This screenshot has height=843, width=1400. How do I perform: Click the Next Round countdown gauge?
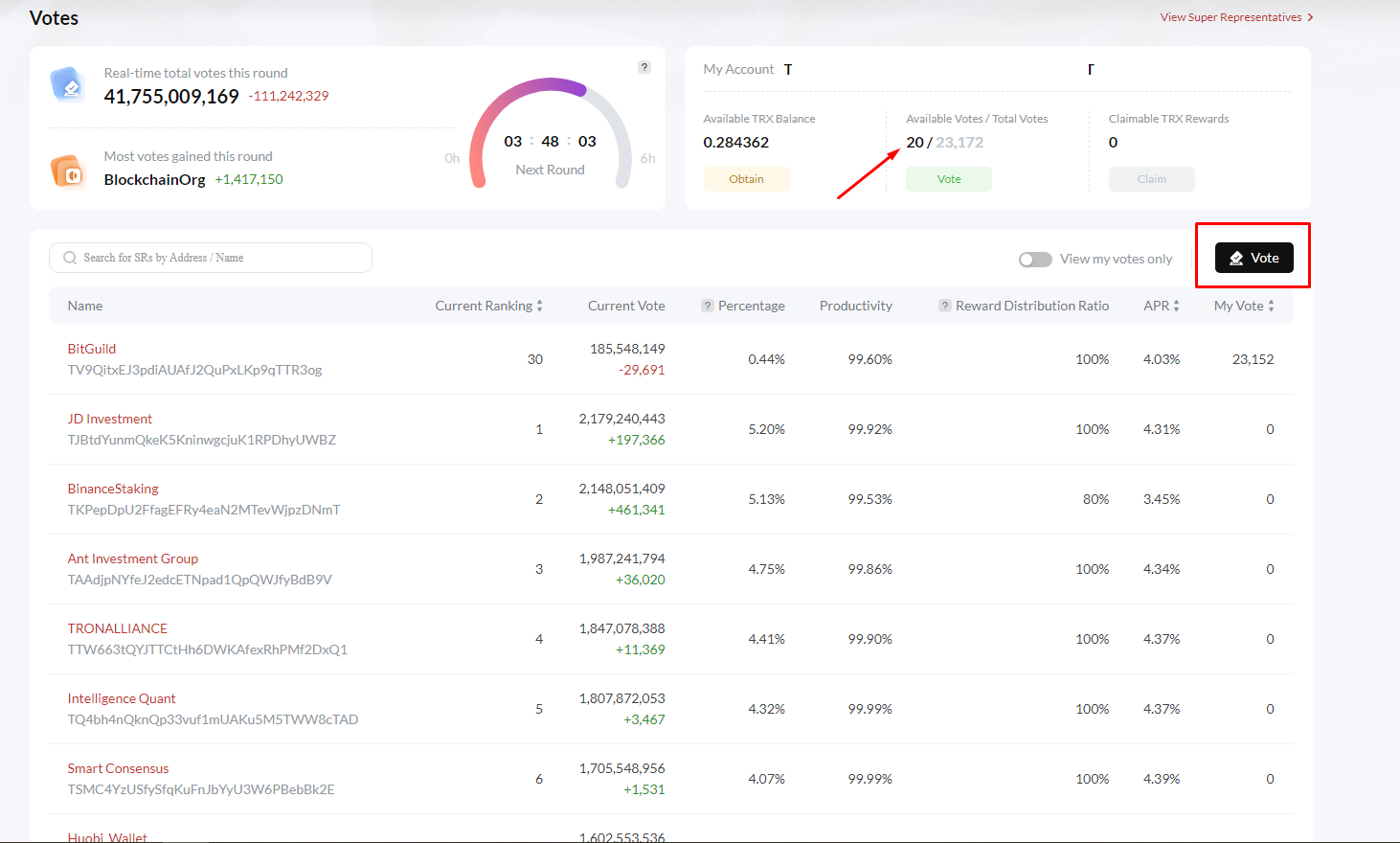point(551,134)
